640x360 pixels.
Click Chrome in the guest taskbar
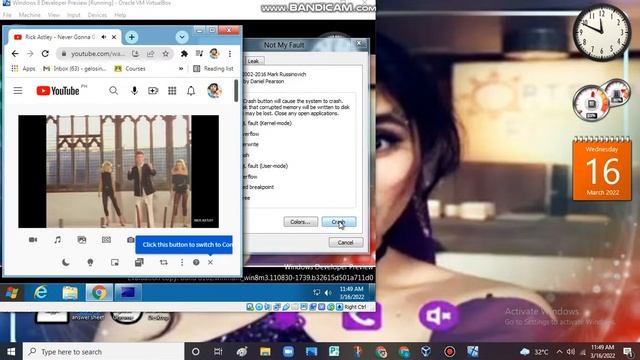99,293
